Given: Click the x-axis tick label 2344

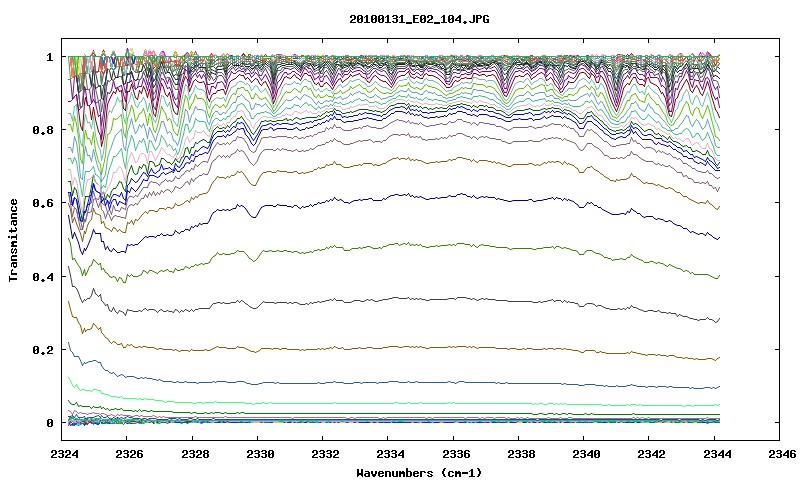Looking at the screenshot, I should point(717,454).
